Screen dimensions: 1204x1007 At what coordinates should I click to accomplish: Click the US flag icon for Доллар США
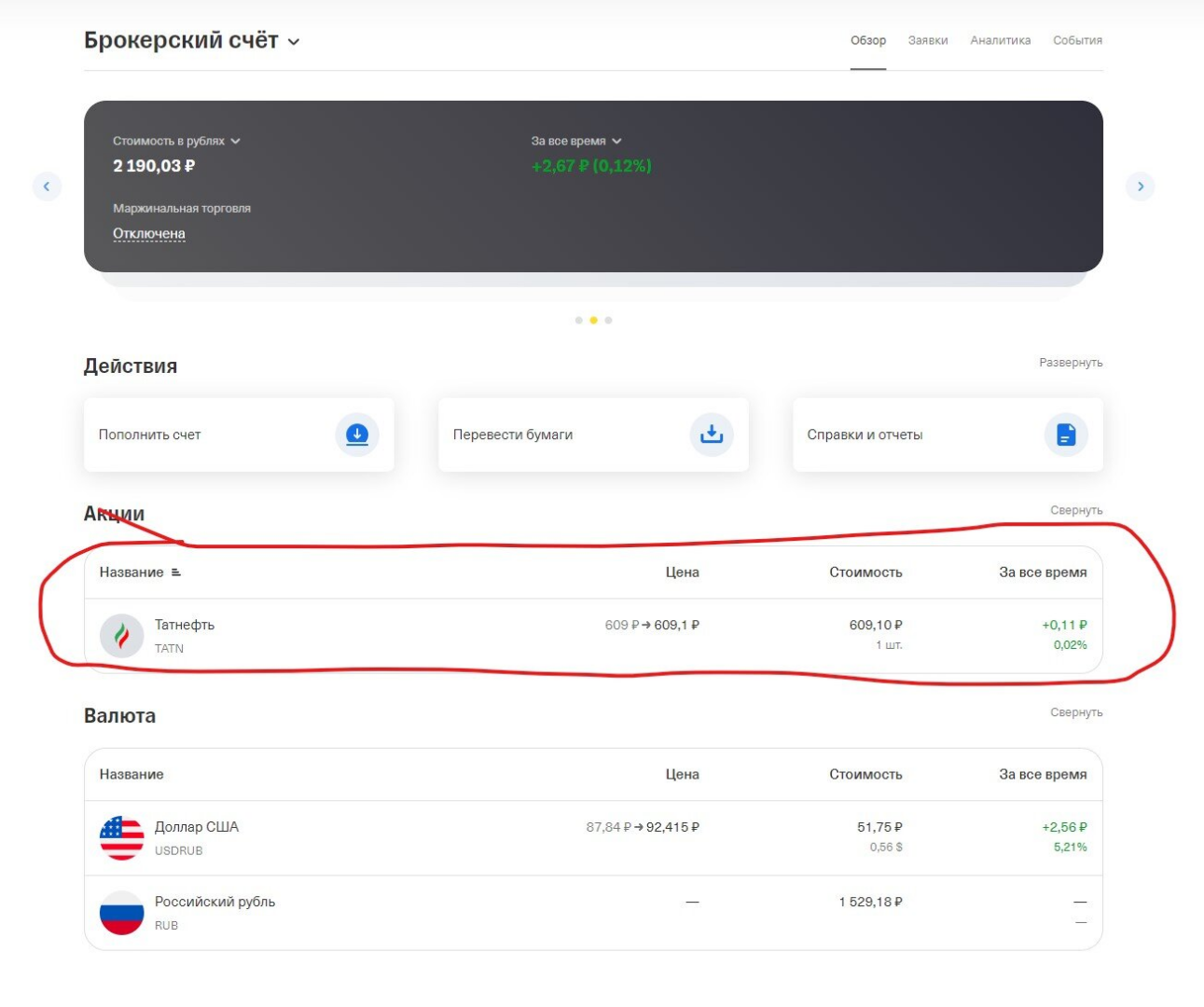pyautogui.click(x=121, y=835)
